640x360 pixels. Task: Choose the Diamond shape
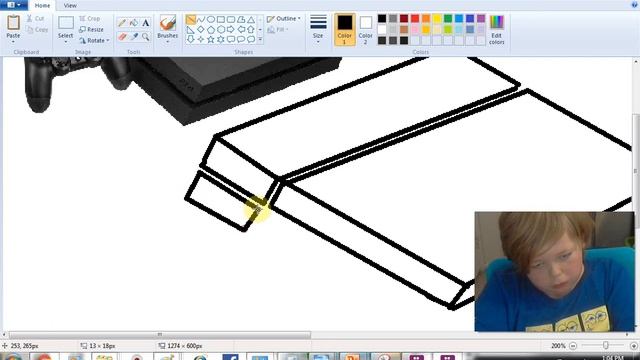click(201, 30)
